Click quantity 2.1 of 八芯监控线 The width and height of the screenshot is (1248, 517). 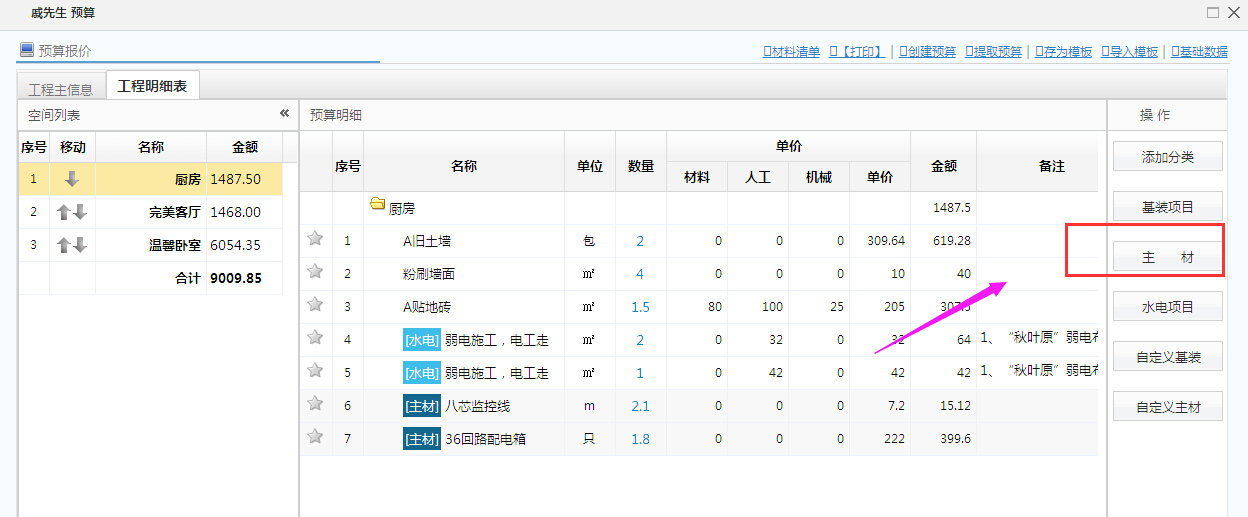(640, 406)
